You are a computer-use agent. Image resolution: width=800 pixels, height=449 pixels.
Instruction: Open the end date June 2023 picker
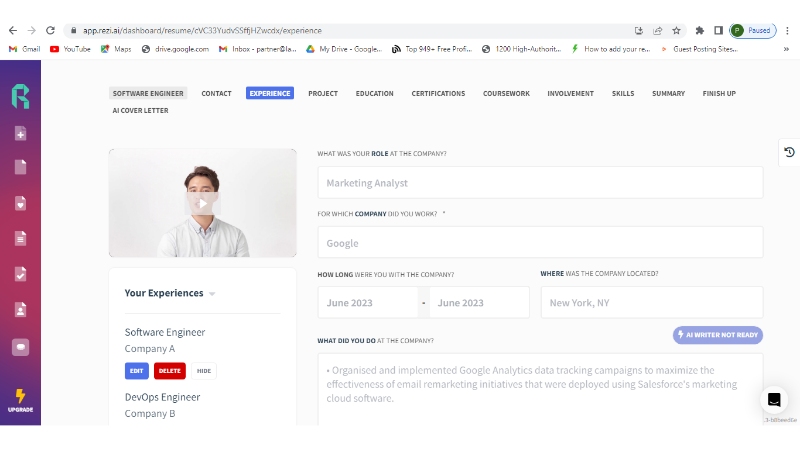[478, 303]
